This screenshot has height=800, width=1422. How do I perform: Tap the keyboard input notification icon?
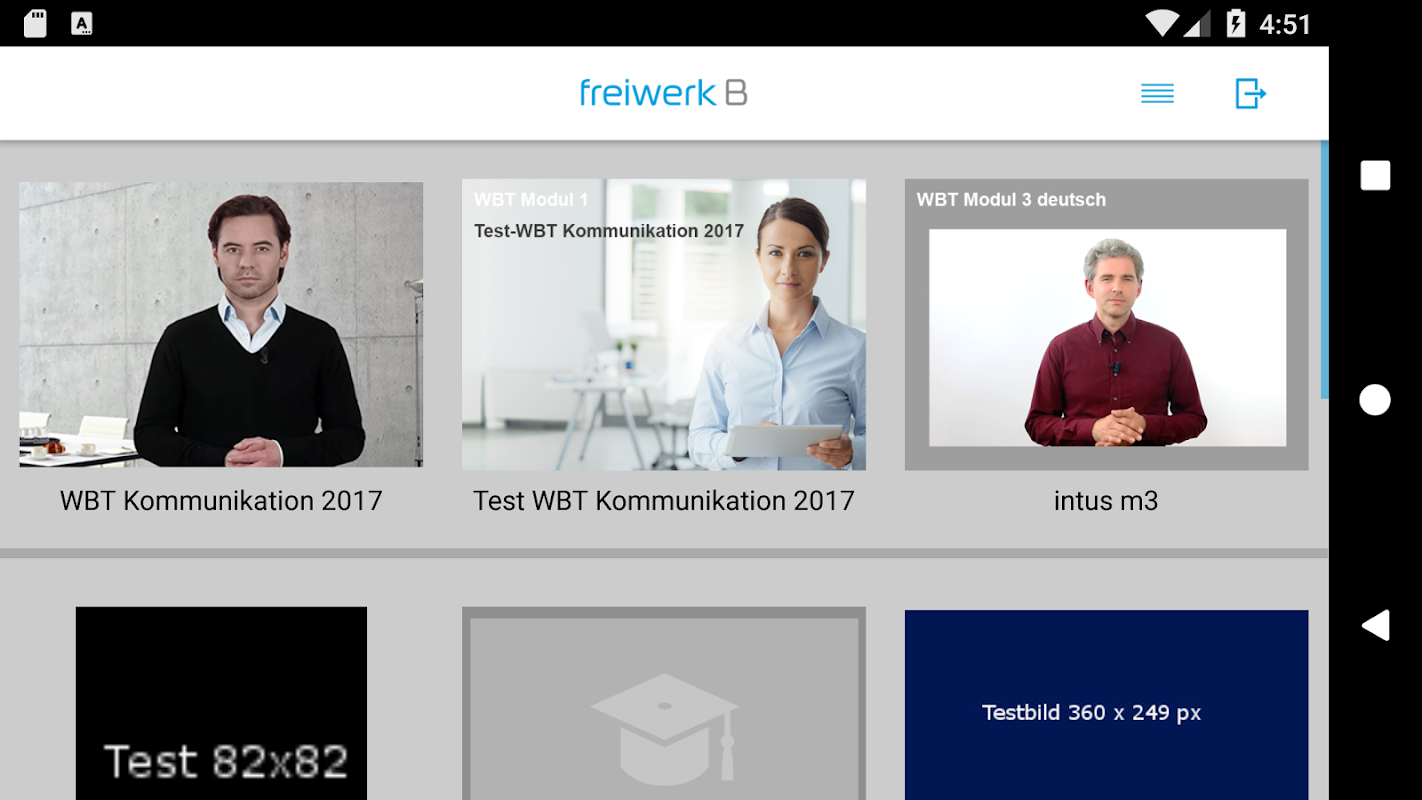(x=82, y=23)
